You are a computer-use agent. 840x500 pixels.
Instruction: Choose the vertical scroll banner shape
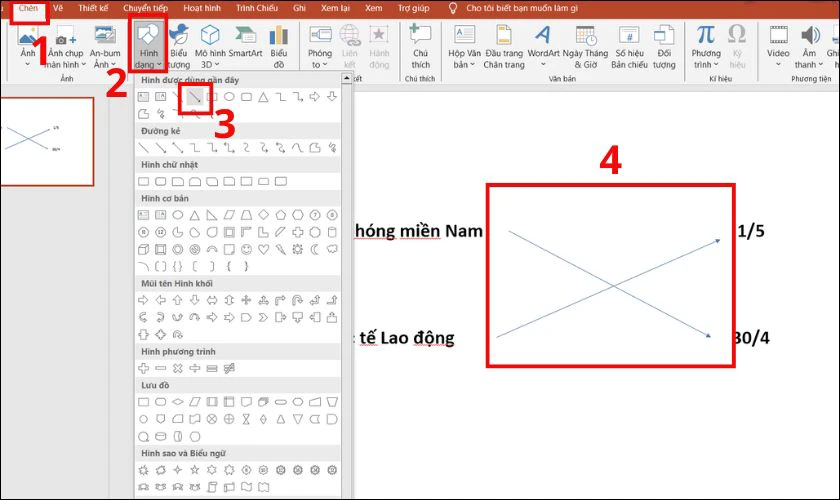212,487
